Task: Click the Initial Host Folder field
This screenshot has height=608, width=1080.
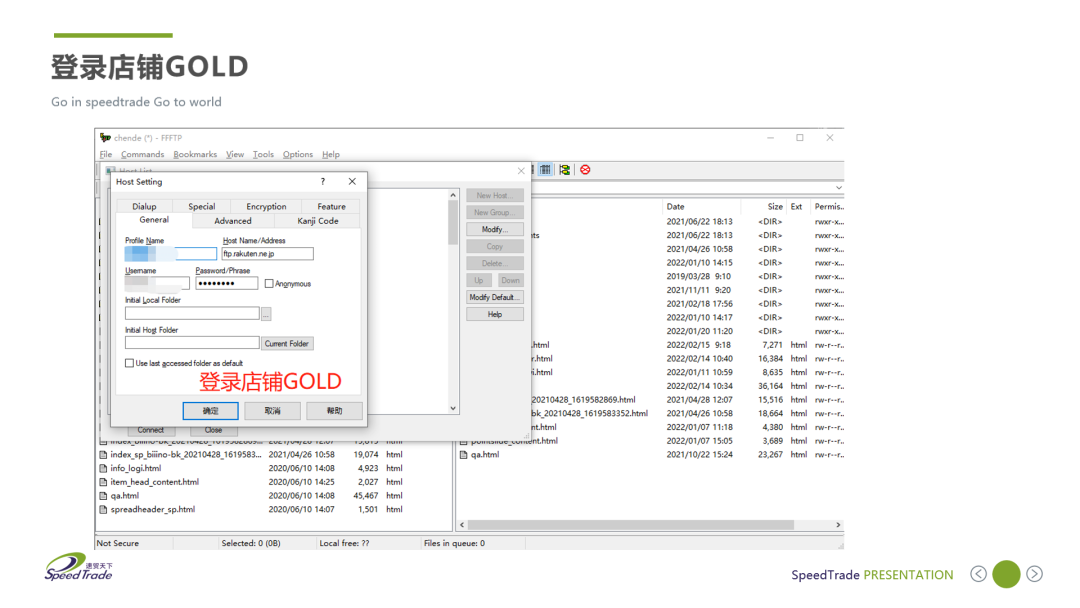Action: (x=192, y=342)
